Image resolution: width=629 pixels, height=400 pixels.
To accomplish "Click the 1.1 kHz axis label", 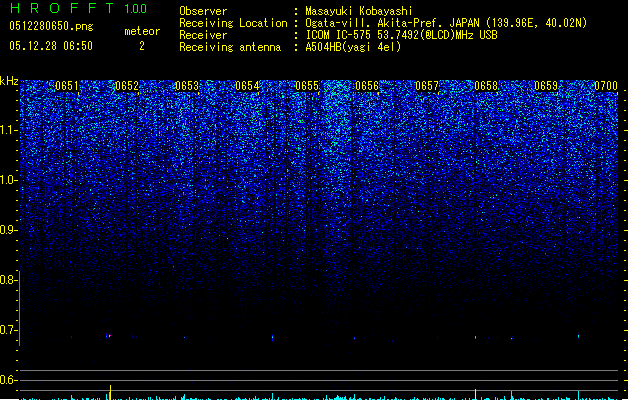I will (8, 130).
